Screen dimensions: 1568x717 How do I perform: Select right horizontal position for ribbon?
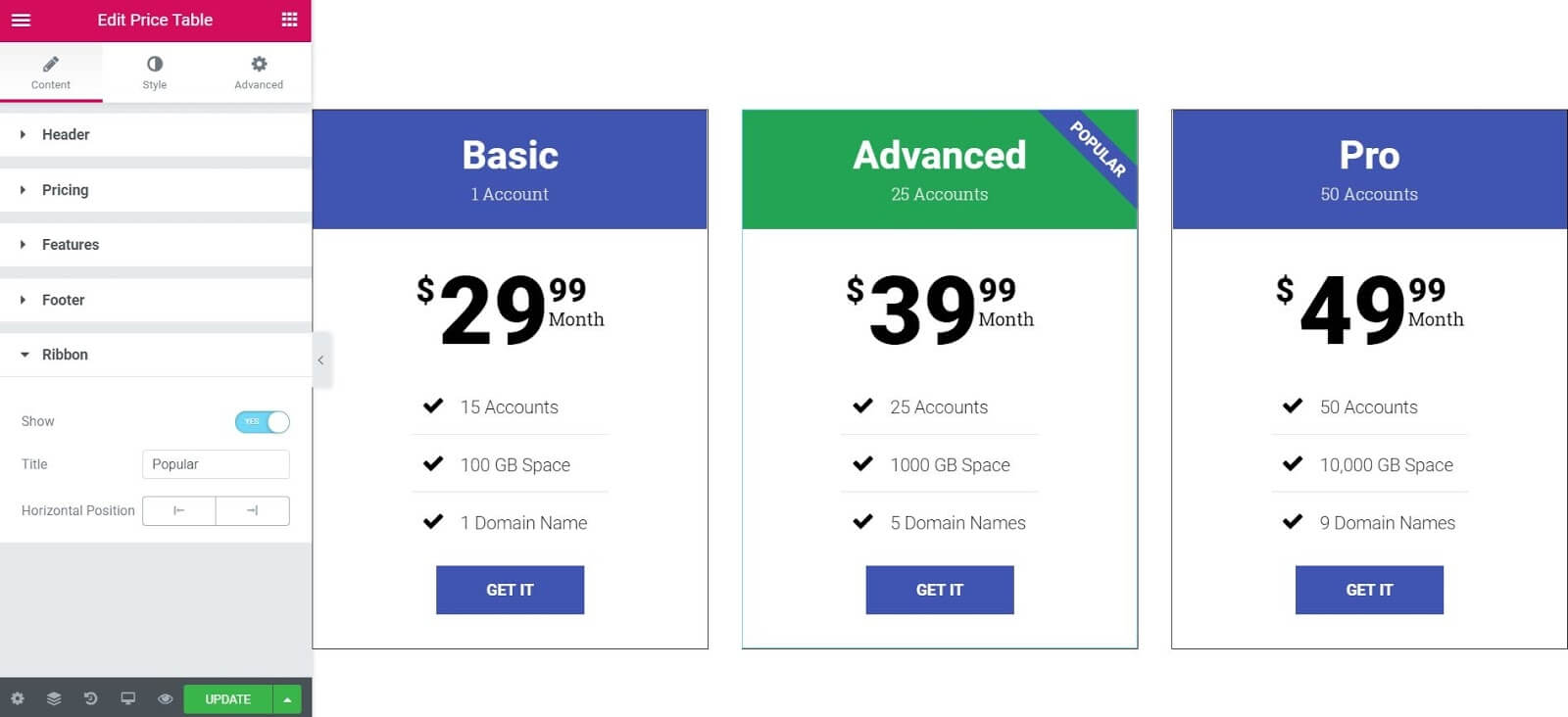[x=252, y=510]
